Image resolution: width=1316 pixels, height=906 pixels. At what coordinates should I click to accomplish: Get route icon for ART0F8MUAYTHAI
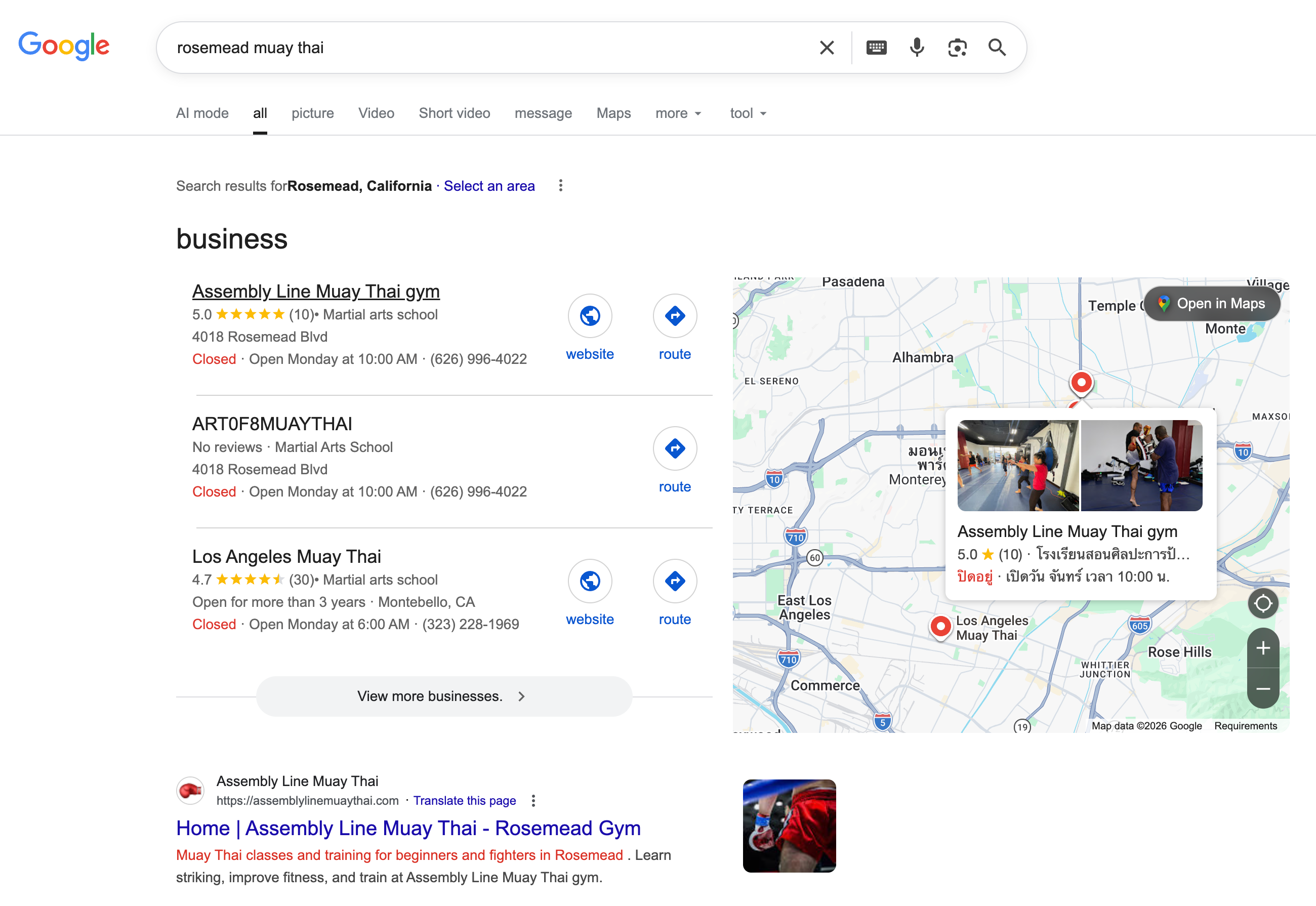(675, 448)
